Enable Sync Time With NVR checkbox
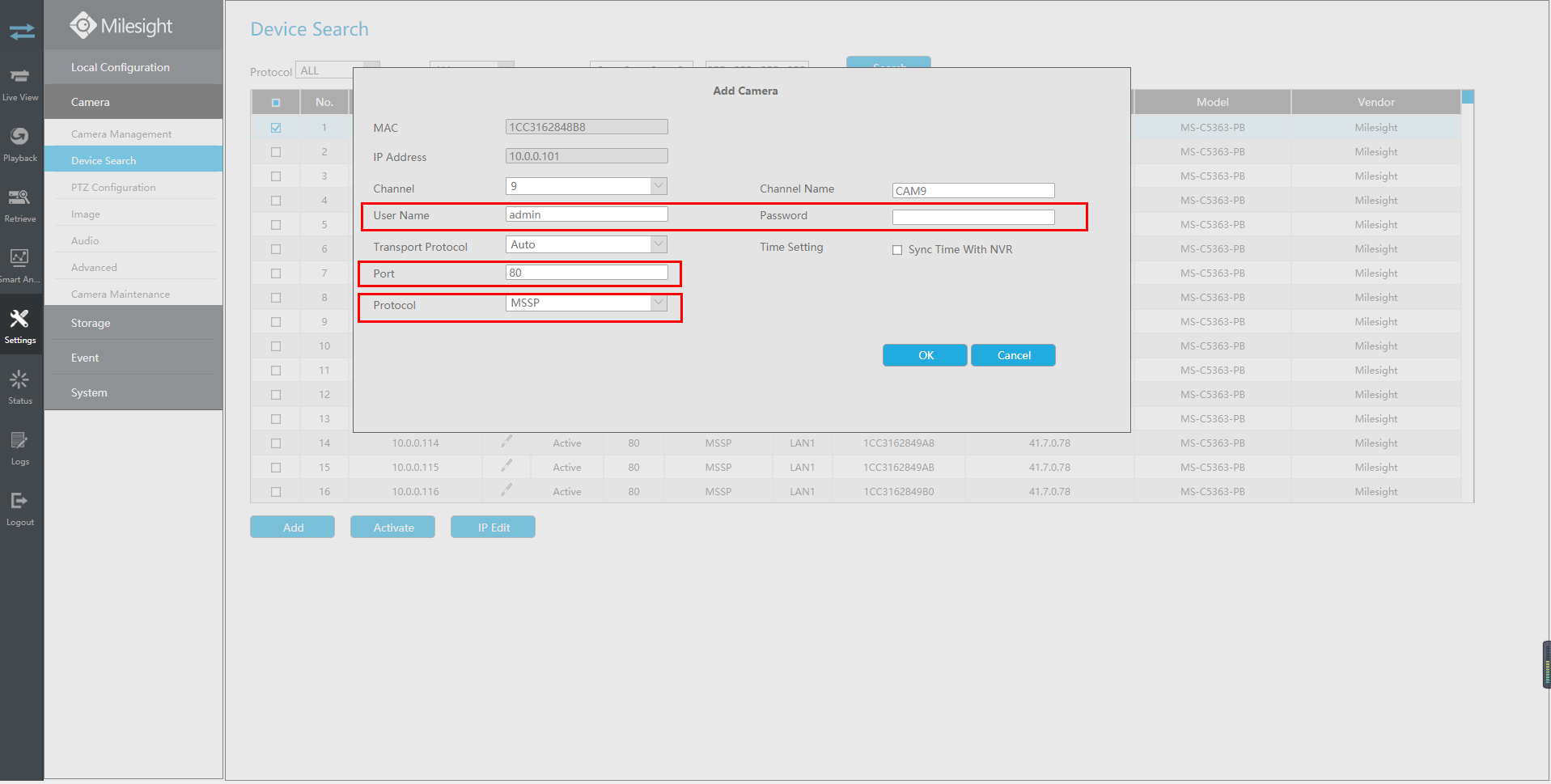Viewport: 1551px width, 784px height. (x=897, y=250)
